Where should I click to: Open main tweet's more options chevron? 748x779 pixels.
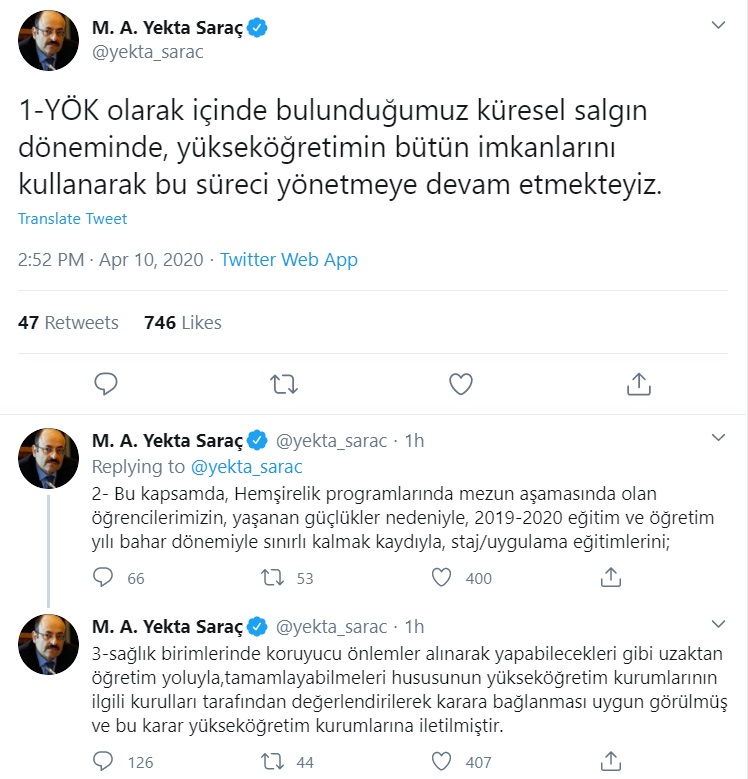point(718,25)
